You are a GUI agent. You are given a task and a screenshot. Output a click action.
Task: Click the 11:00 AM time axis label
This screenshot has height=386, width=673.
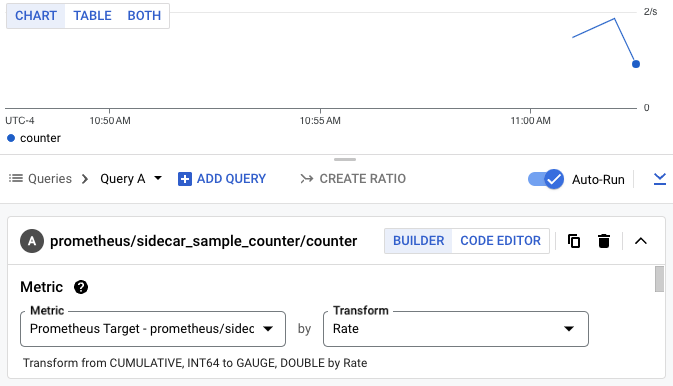[x=531, y=121]
